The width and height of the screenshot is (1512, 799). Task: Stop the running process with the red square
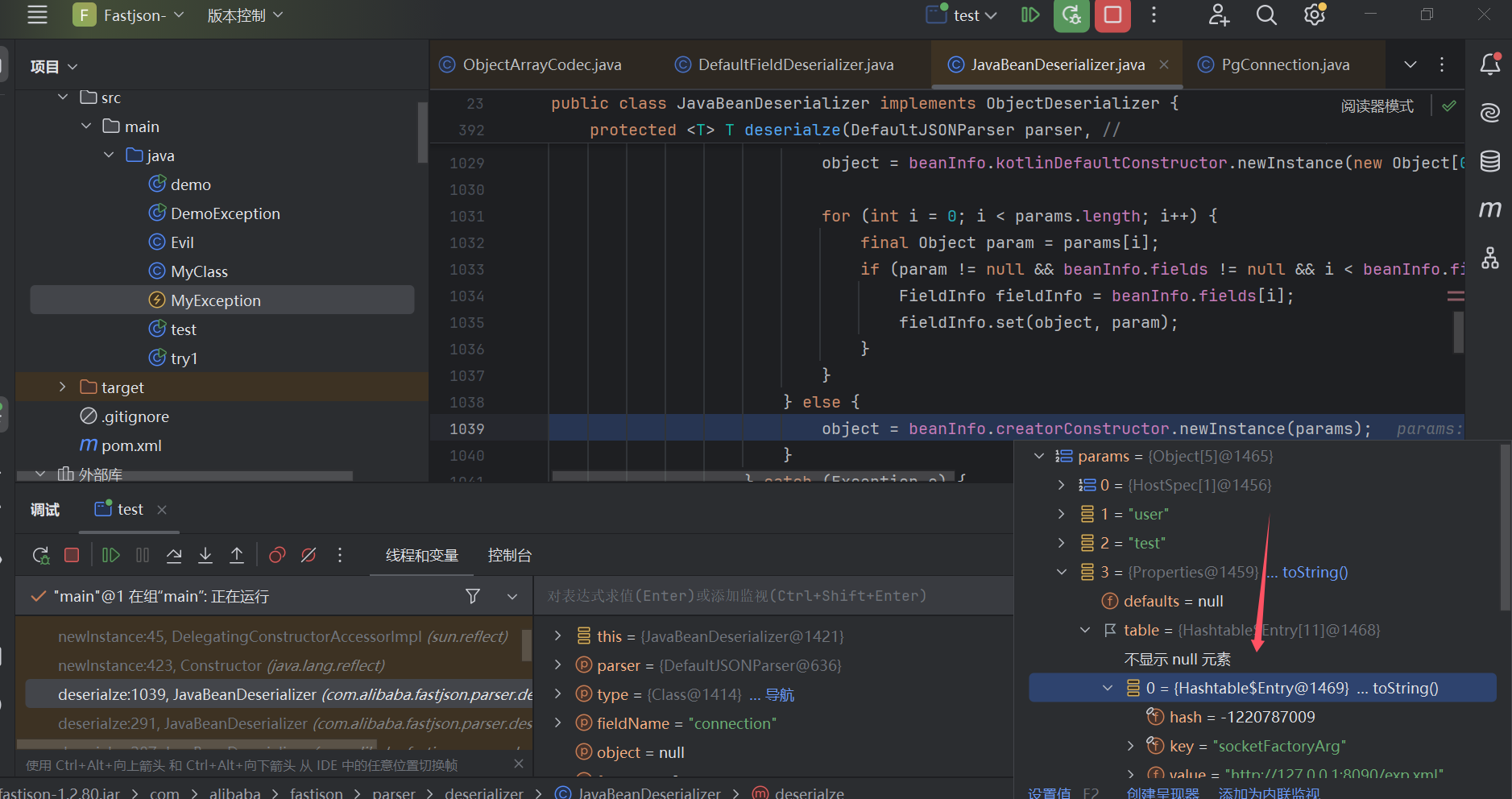[1112, 14]
